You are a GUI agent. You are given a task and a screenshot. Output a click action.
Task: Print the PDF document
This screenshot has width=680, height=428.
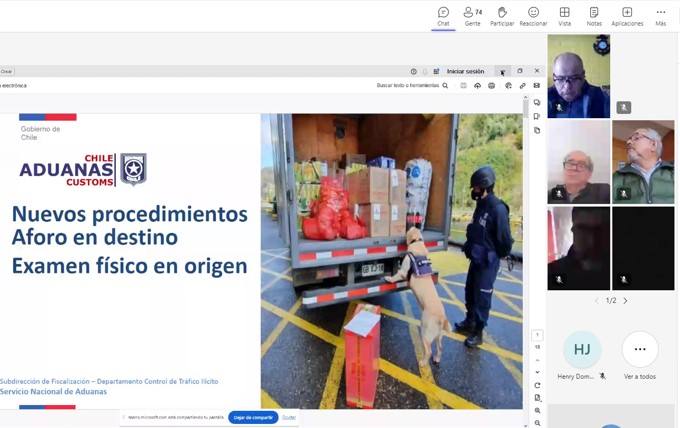pos(491,86)
